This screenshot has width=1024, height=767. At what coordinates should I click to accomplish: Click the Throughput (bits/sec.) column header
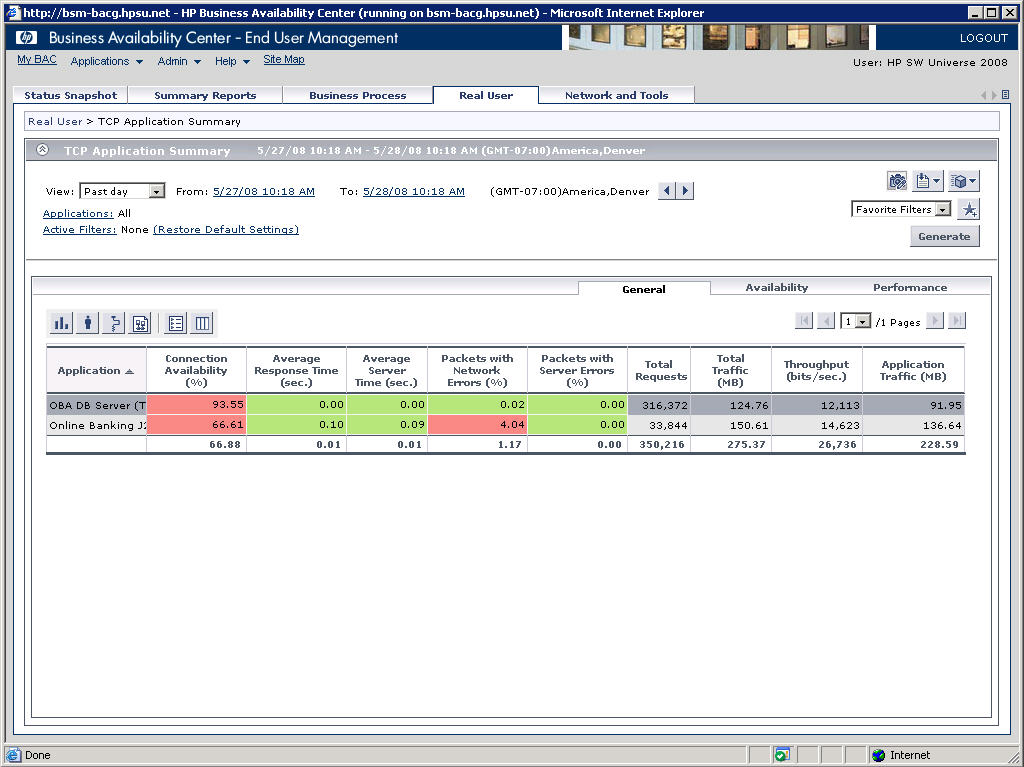(x=816, y=370)
